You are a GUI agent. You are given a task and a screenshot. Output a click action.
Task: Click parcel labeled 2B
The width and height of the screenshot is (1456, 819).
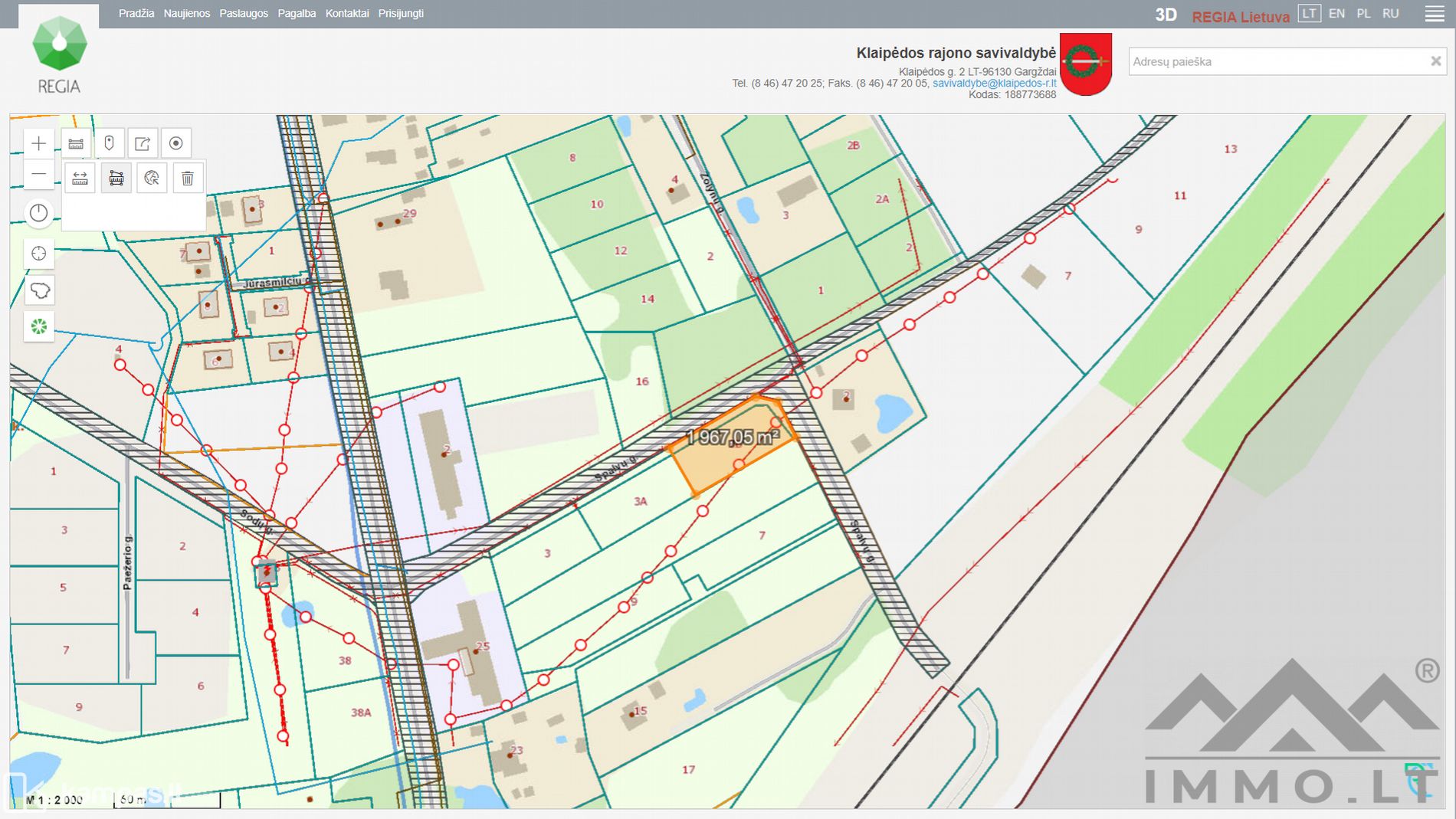tap(853, 145)
